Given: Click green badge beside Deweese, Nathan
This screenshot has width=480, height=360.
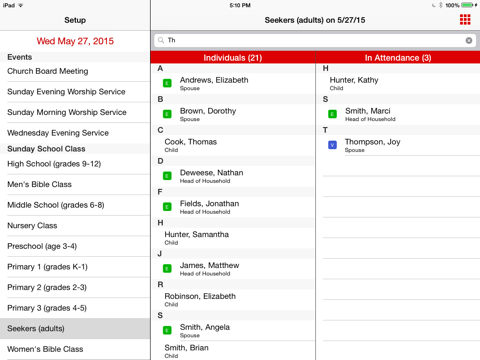Looking at the screenshot, I should pos(167,176).
